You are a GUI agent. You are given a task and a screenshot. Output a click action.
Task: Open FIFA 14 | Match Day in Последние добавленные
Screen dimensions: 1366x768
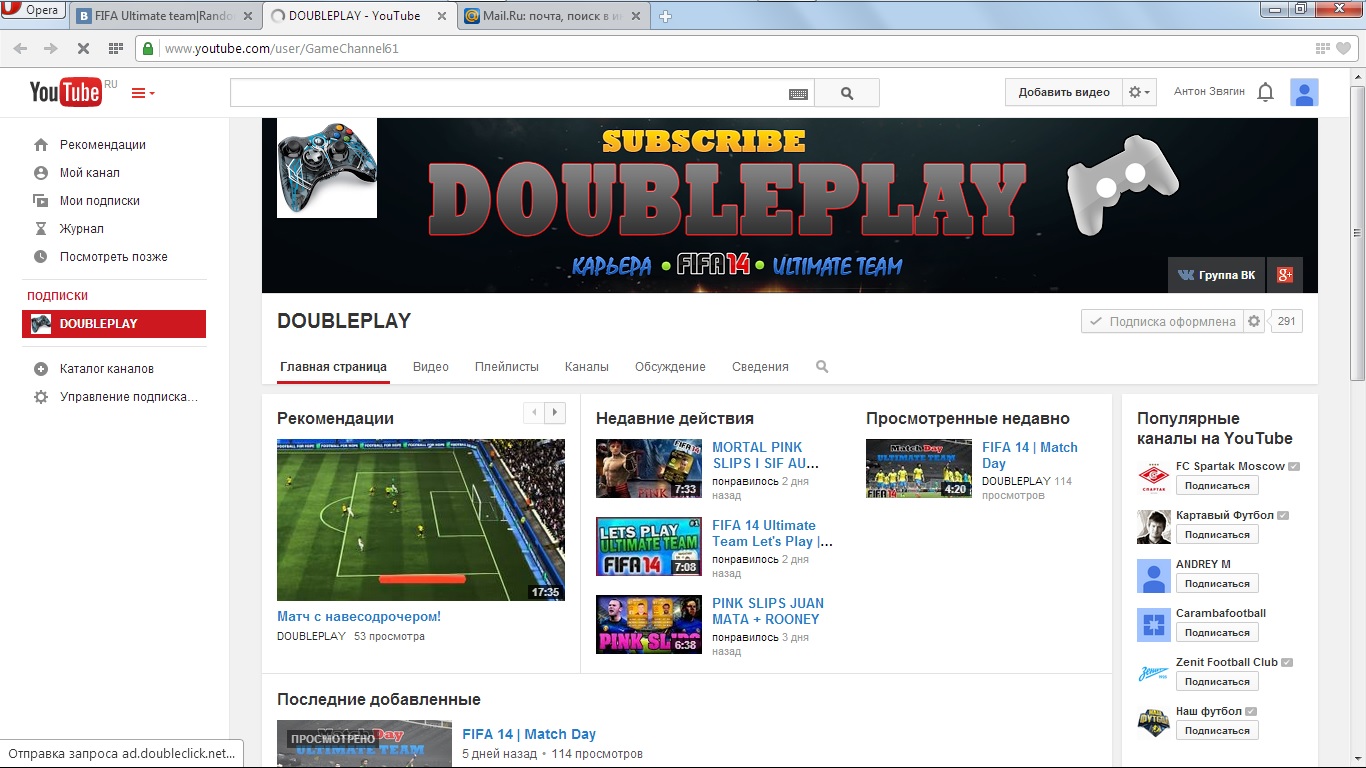[x=529, y=734]
